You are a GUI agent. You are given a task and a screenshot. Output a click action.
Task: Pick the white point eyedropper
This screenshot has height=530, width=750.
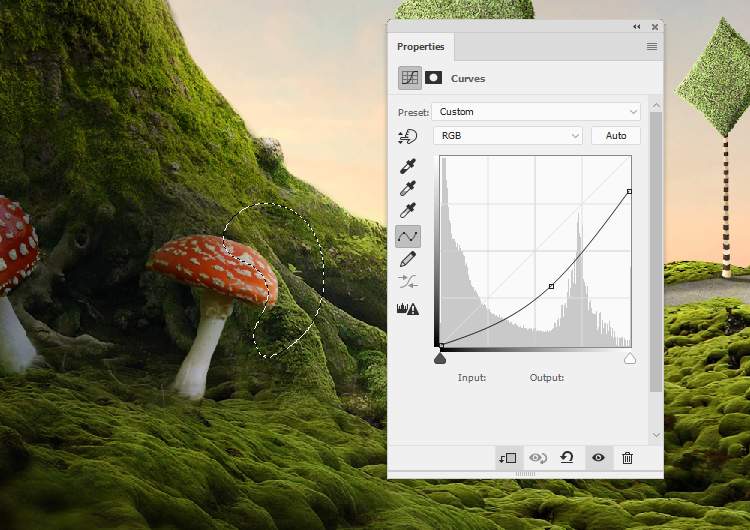[407, 211]
